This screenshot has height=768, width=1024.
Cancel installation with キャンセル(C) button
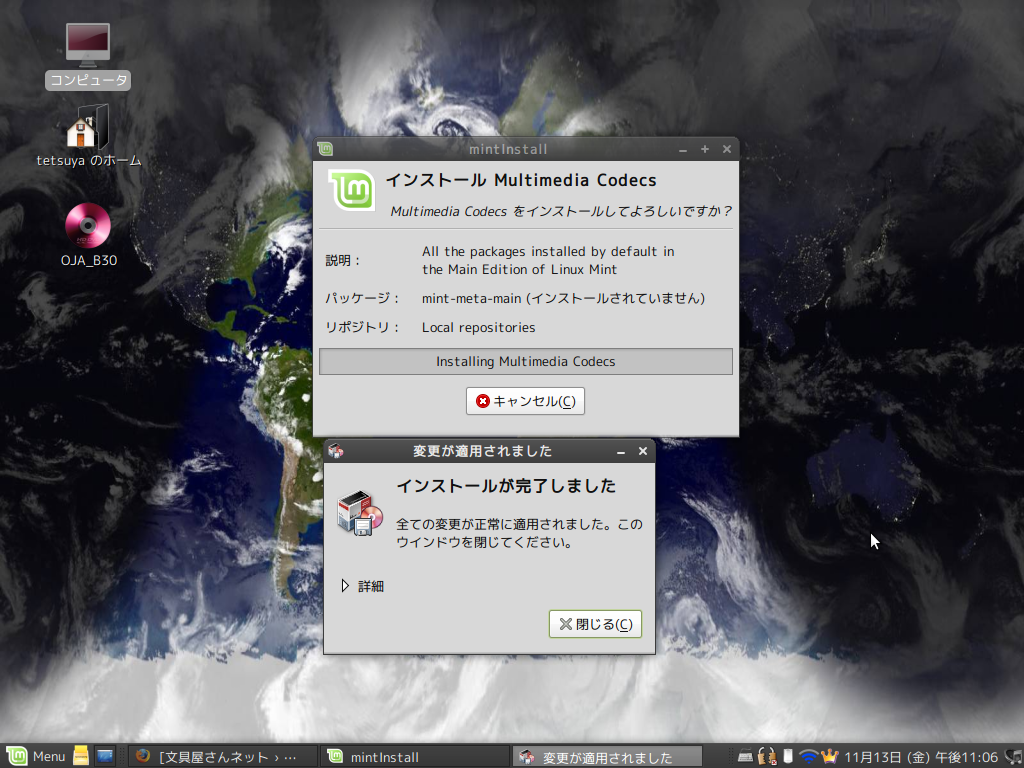tap(525, 401)
